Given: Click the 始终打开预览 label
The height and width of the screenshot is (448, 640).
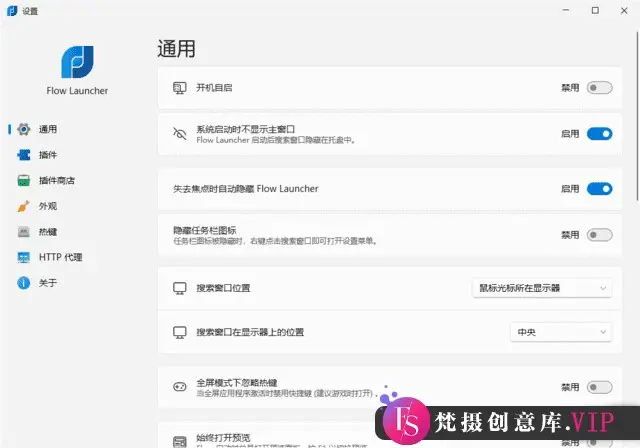Looking at the screenshot, I should tap(223, 438).
